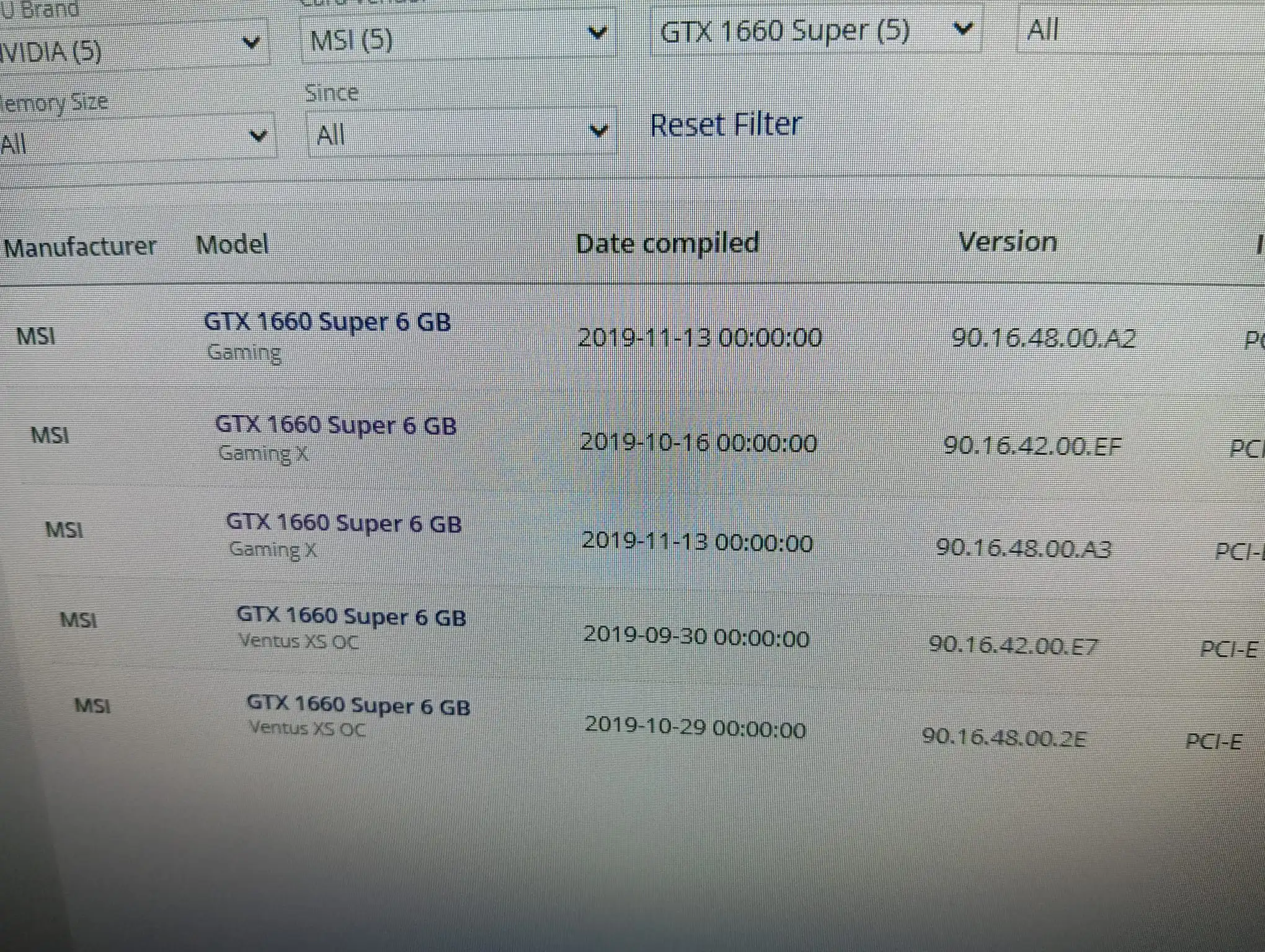This screenshot has width=1265, height=952.
Task: Expand the GTX 1660 Super (5) model dropdown
Action: (x=815, y=30)
